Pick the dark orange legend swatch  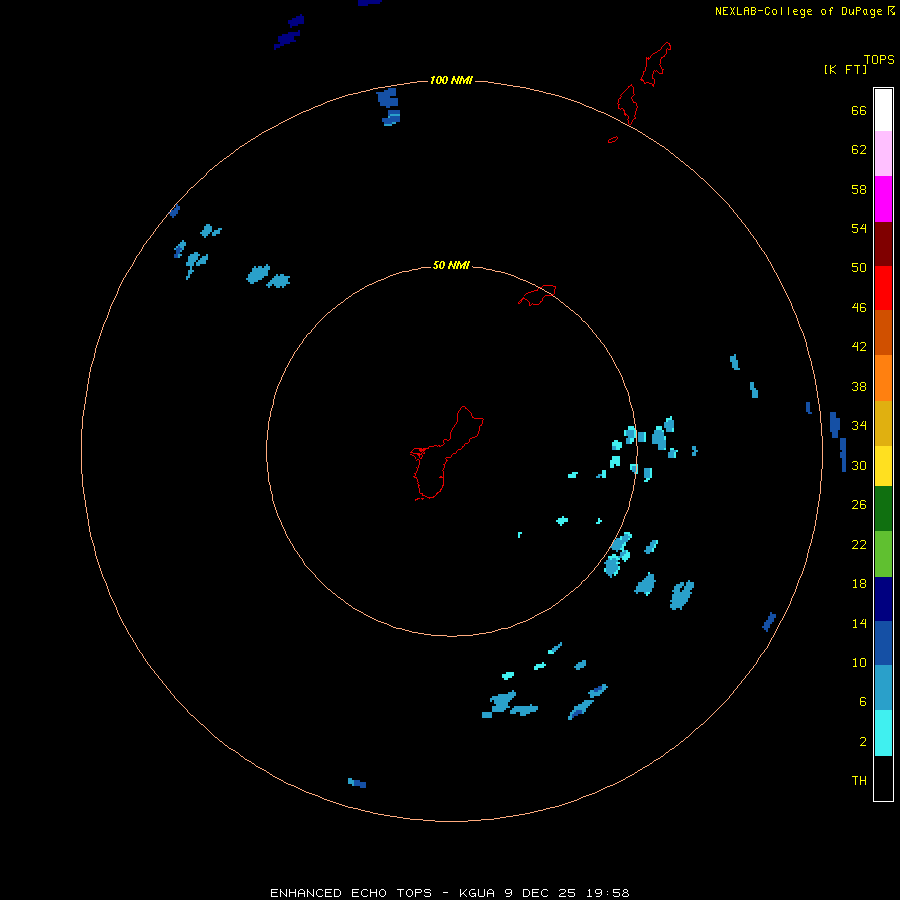coord(883,332)
